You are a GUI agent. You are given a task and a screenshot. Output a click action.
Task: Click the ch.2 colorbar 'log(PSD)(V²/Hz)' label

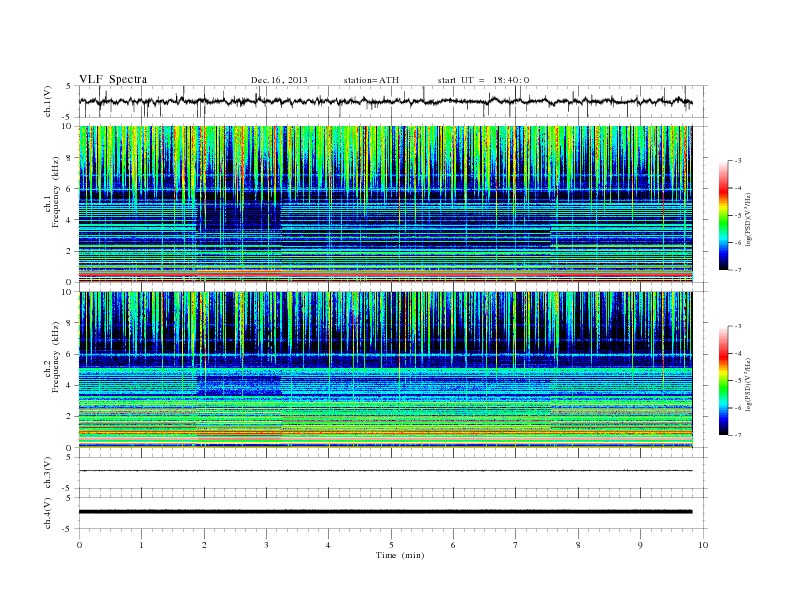[x=748, y=384]
